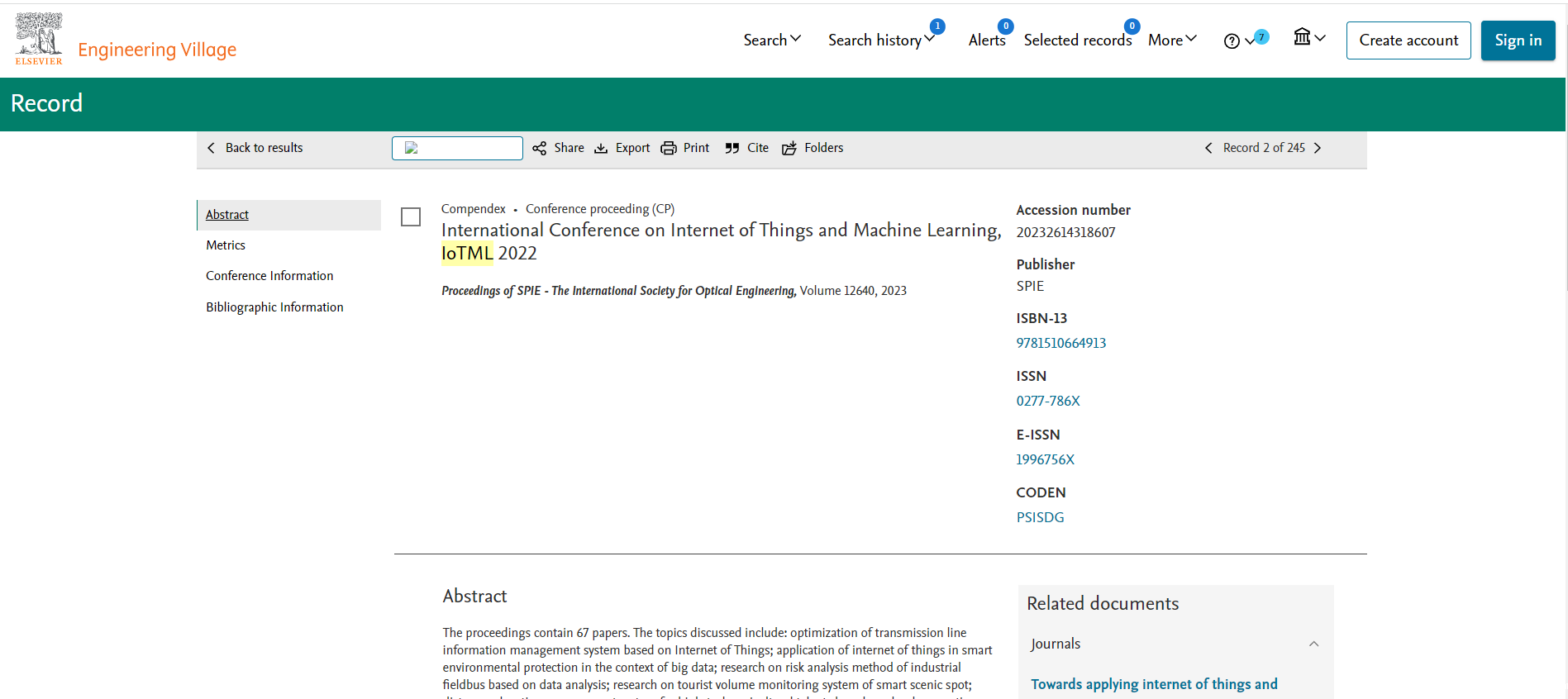Click the blank full-text box in toolbar
Screen dimensions: 1568x699
pyautogui.click(x=457, y=148)
